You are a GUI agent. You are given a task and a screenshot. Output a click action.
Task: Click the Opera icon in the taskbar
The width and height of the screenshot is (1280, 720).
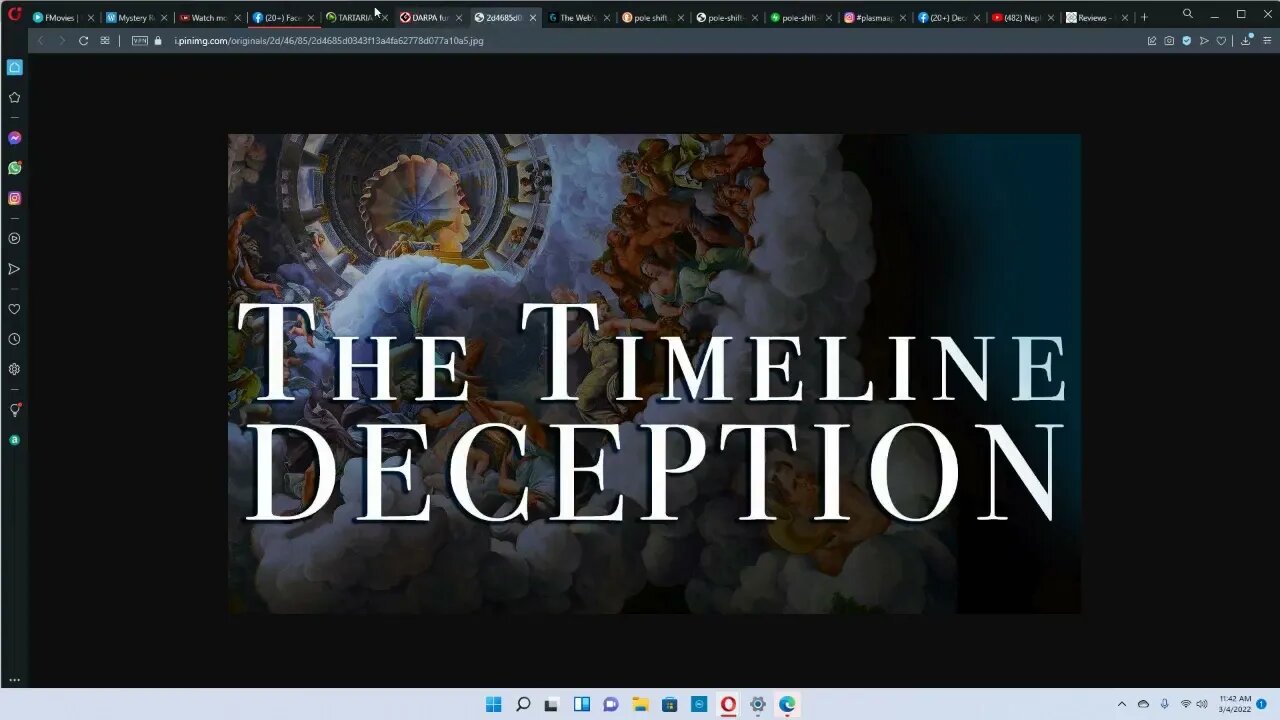728,704
